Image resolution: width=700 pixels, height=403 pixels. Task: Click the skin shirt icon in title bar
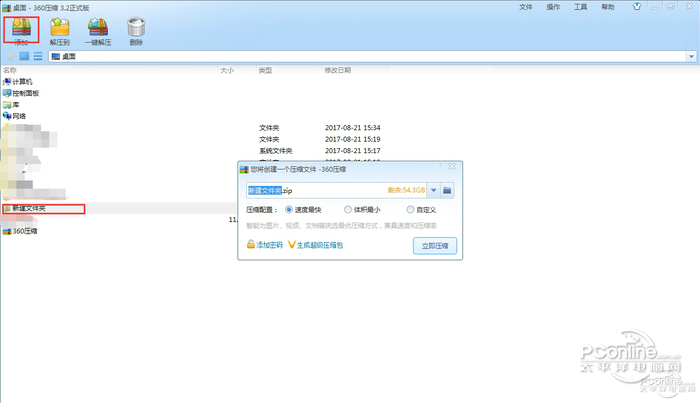click(637, 6)
